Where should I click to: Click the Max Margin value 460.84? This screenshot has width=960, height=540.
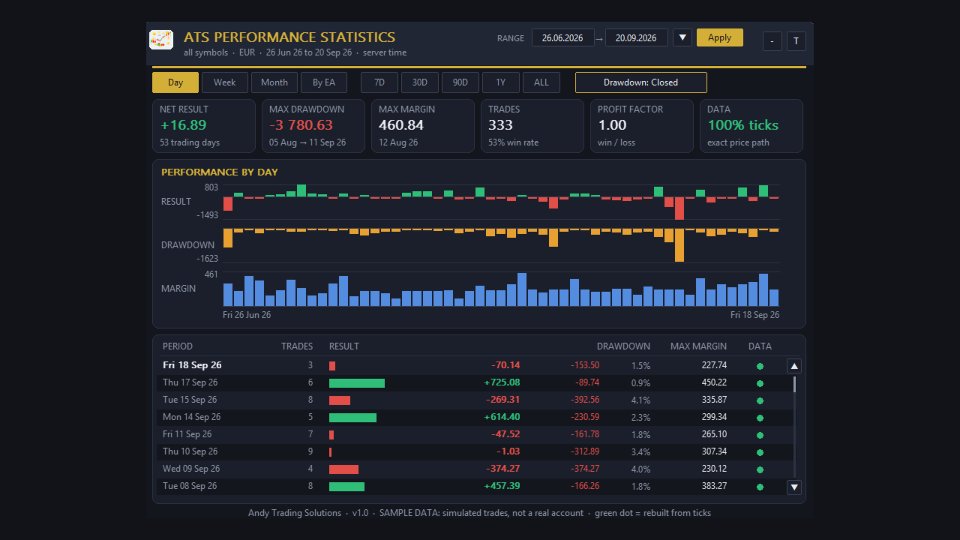[x=401, y=126]
